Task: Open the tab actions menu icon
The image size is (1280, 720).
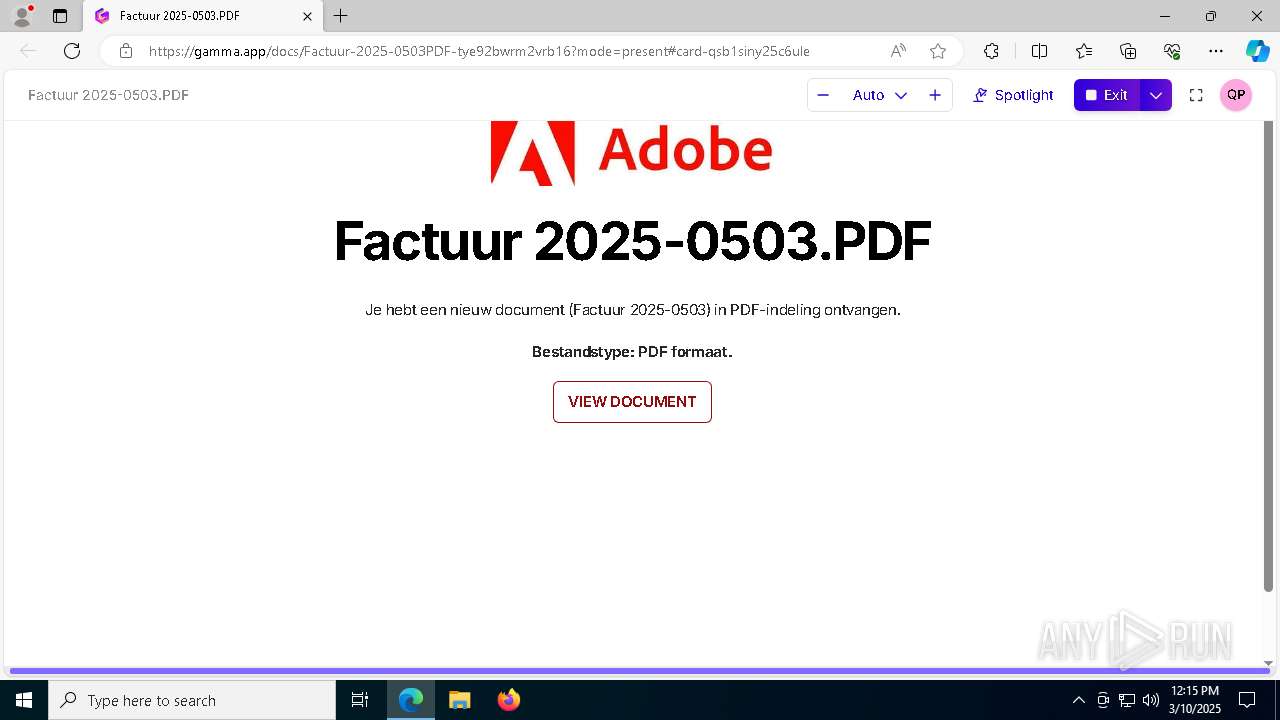Action: tap(60, 16)
